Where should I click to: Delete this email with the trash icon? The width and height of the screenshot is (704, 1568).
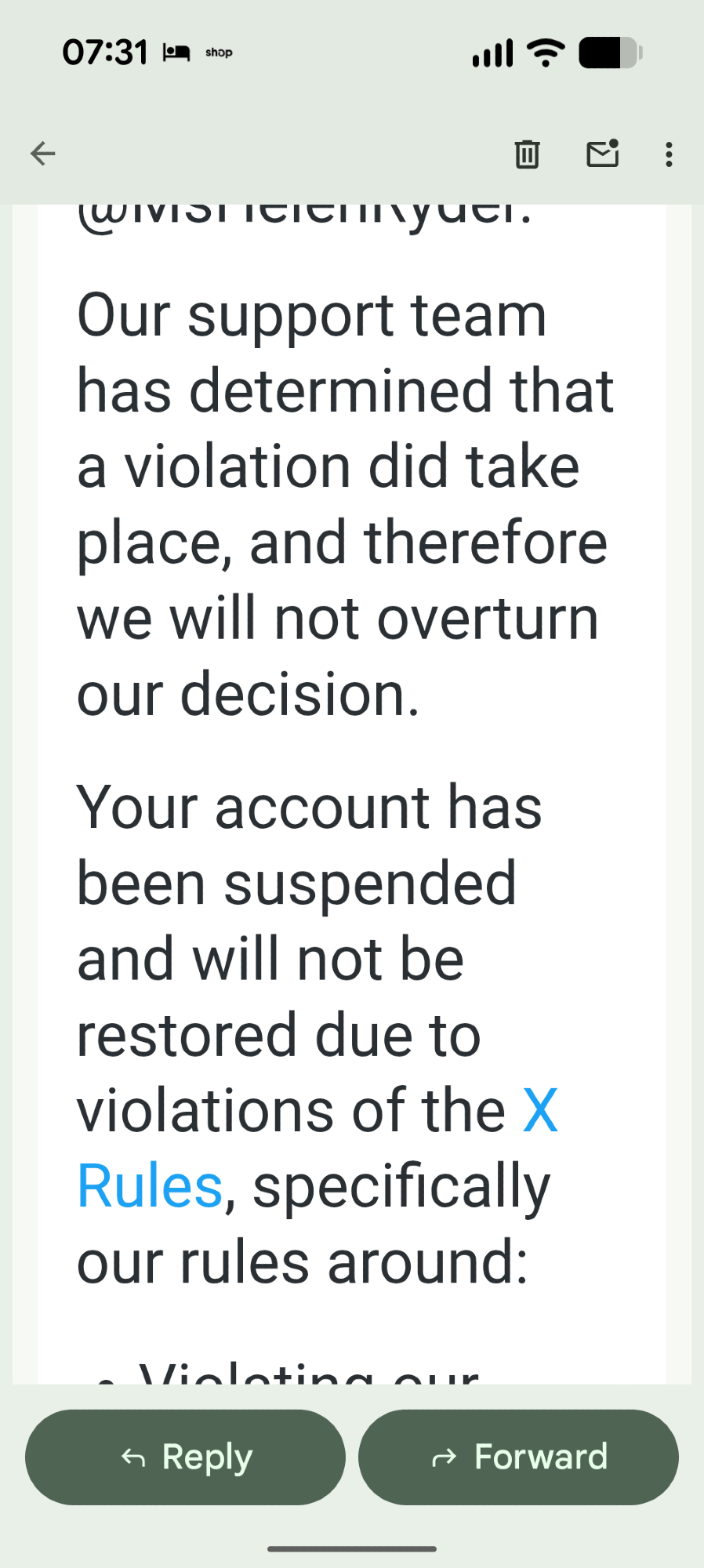527,154
